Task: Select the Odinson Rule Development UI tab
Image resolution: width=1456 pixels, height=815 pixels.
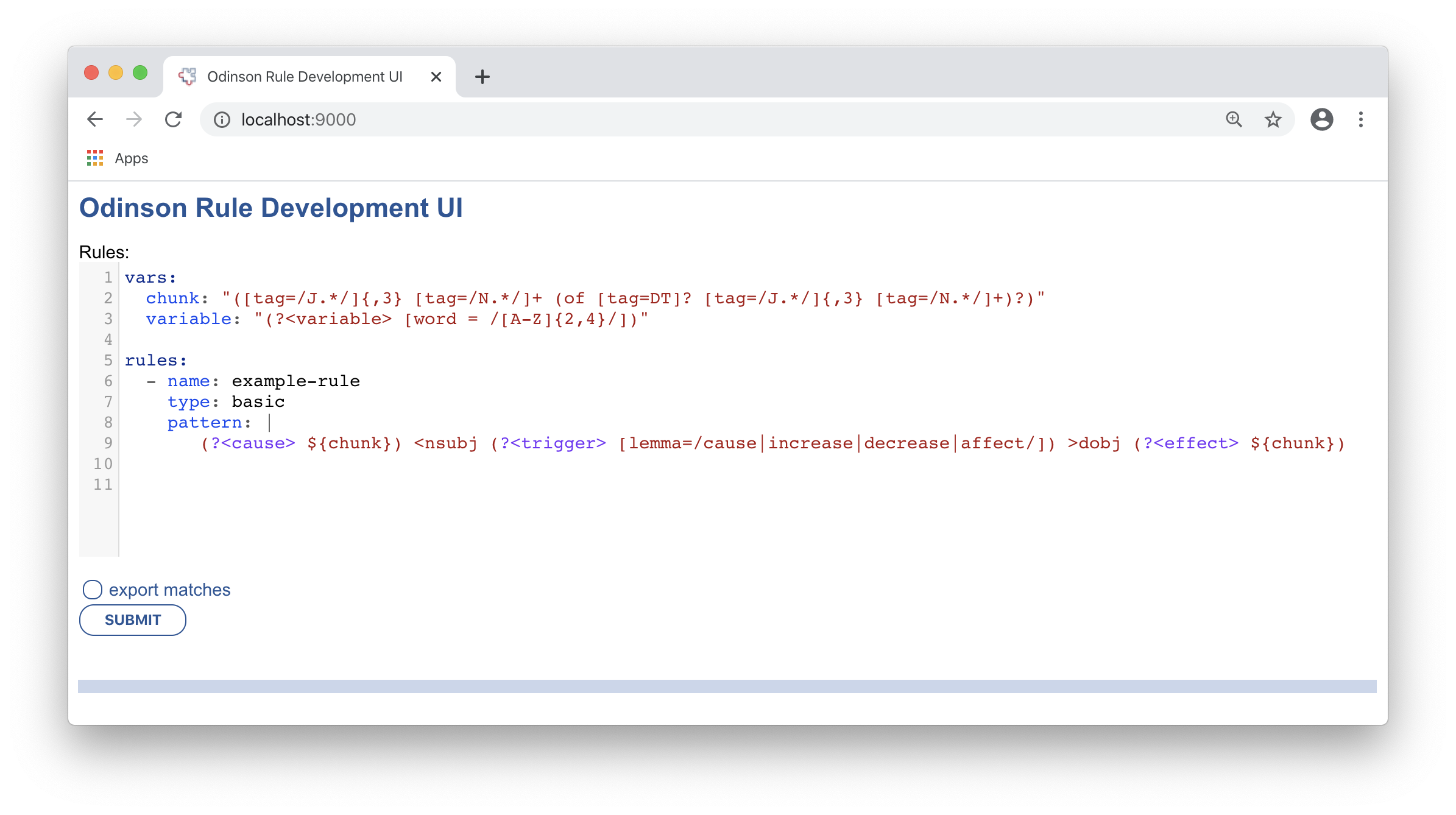Action: 305,77
